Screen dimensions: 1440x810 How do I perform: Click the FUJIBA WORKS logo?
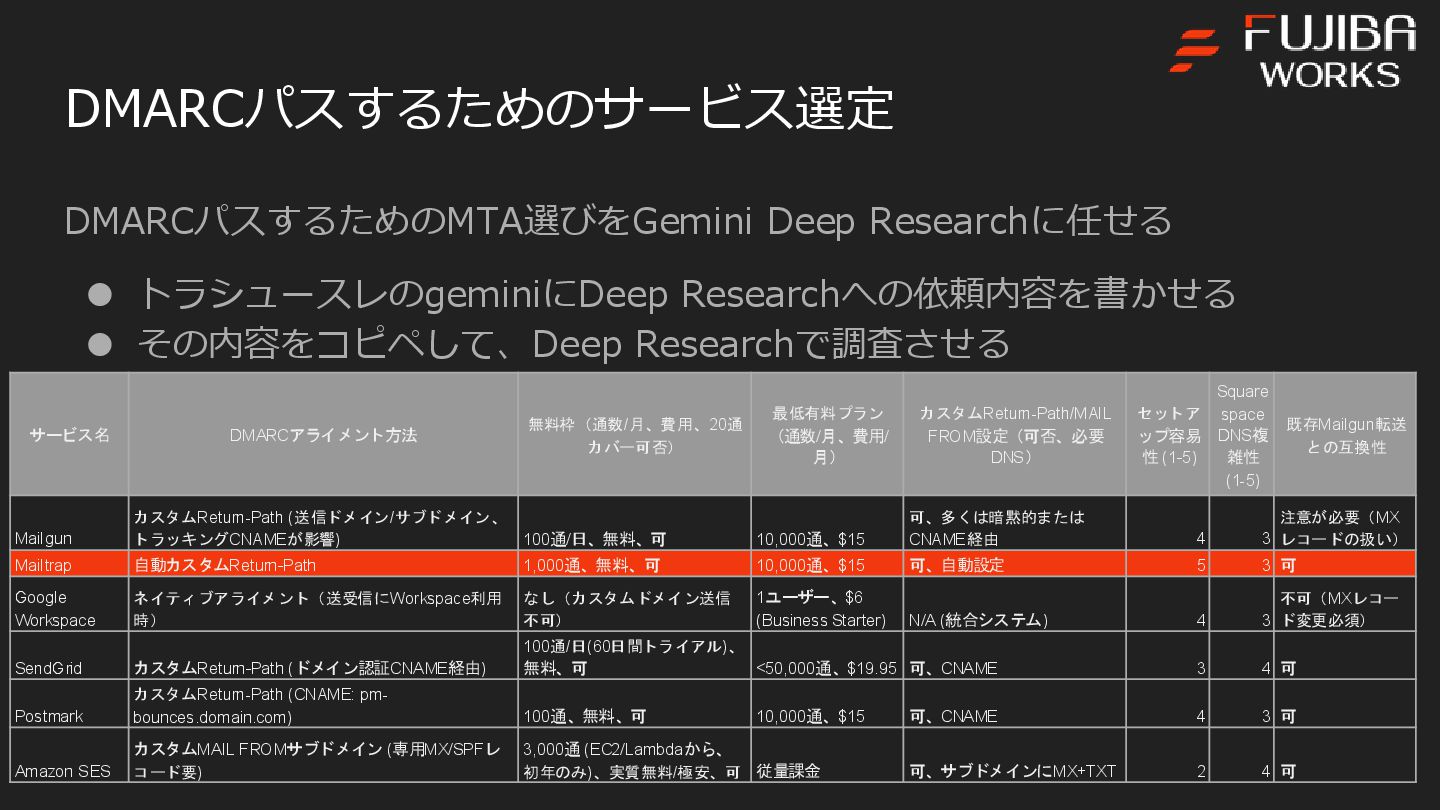click(x=1293, y=50)
